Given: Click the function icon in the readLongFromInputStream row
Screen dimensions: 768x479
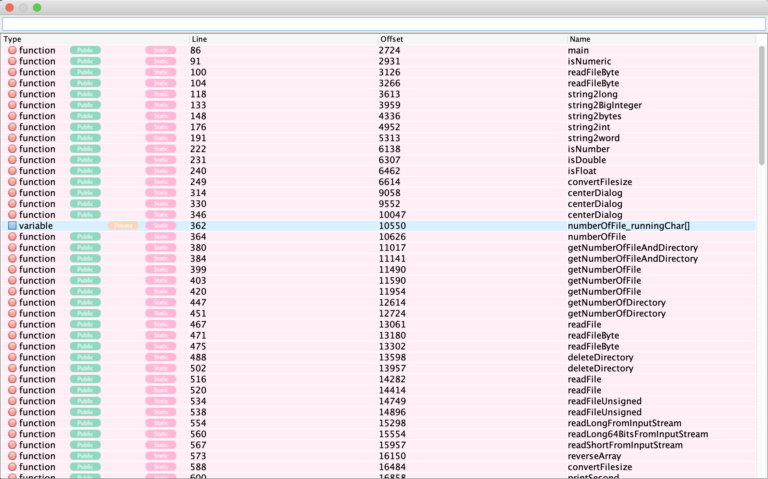Looking at the screenshot, I should (x=12, y=423).
